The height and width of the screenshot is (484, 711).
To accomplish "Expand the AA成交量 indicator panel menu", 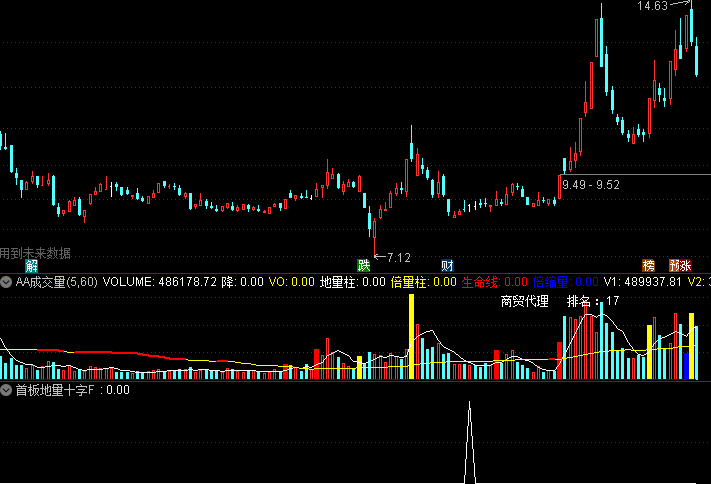I will 6,282.
